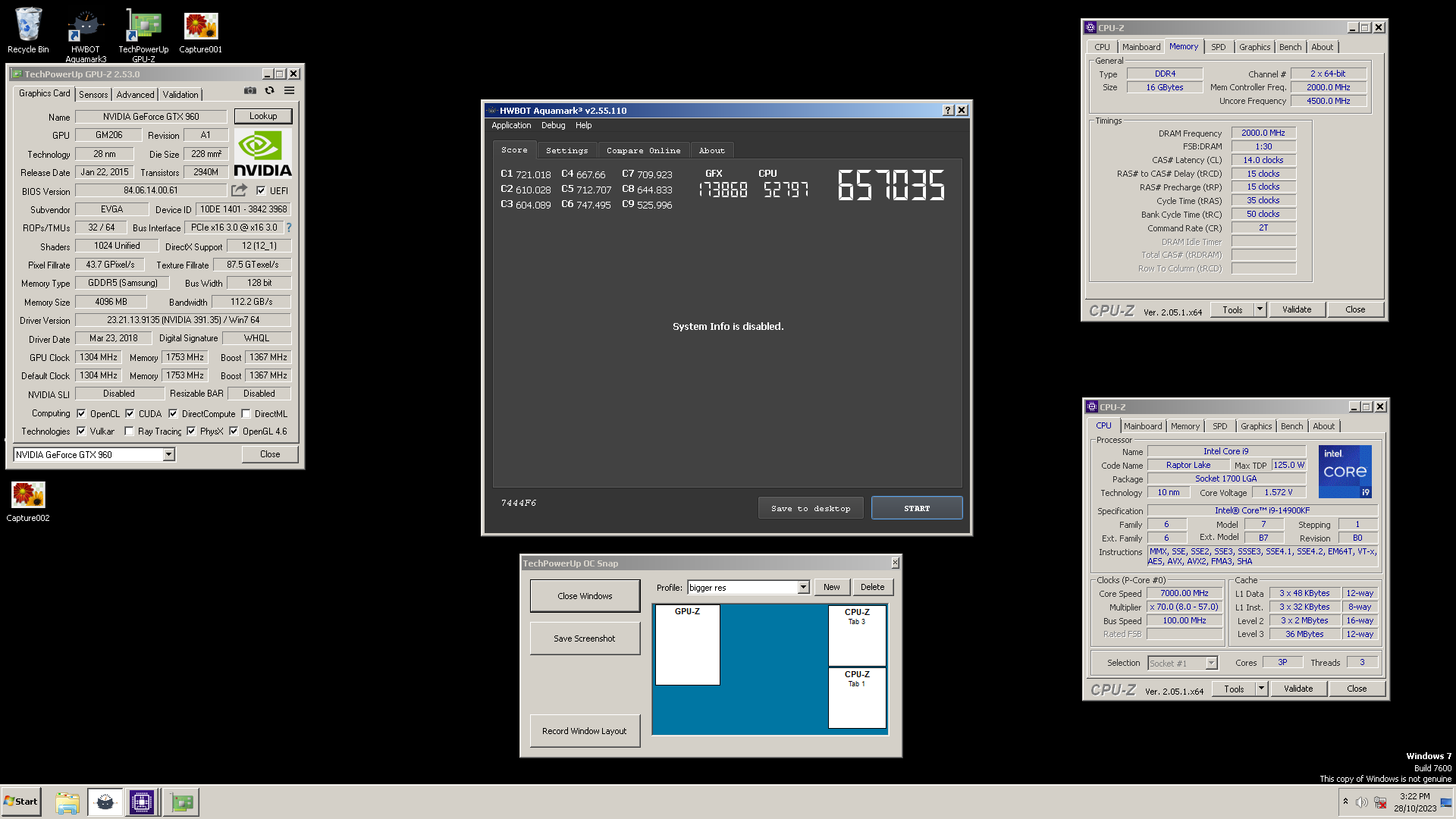This screenshot has width=1456, height=819.
Task: Select the CPU-Z Tab 1 layout thumbnail
Action: (857, 698)
